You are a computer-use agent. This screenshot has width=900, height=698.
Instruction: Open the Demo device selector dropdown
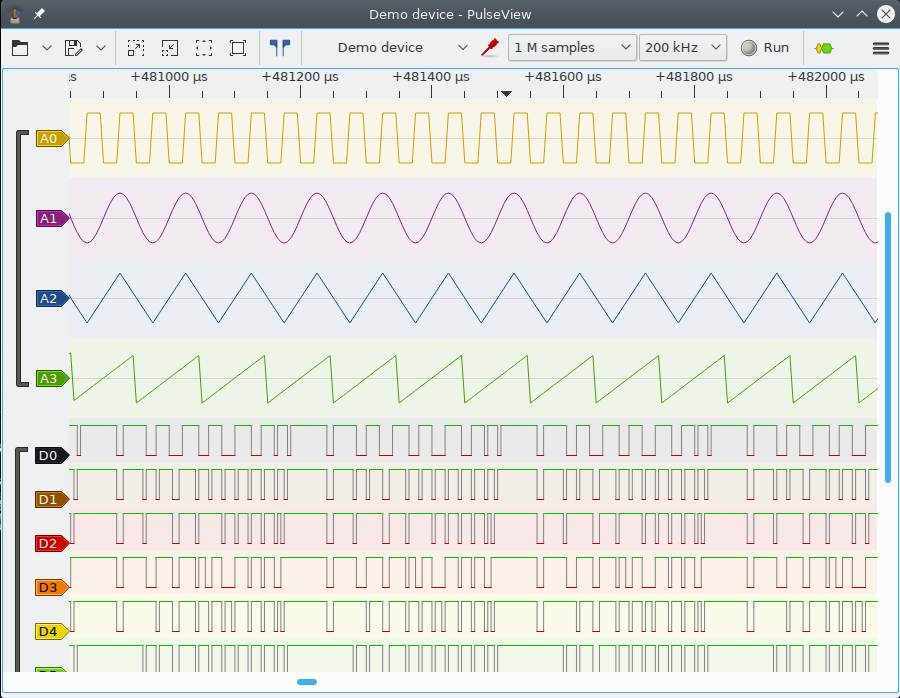point(401,48)
